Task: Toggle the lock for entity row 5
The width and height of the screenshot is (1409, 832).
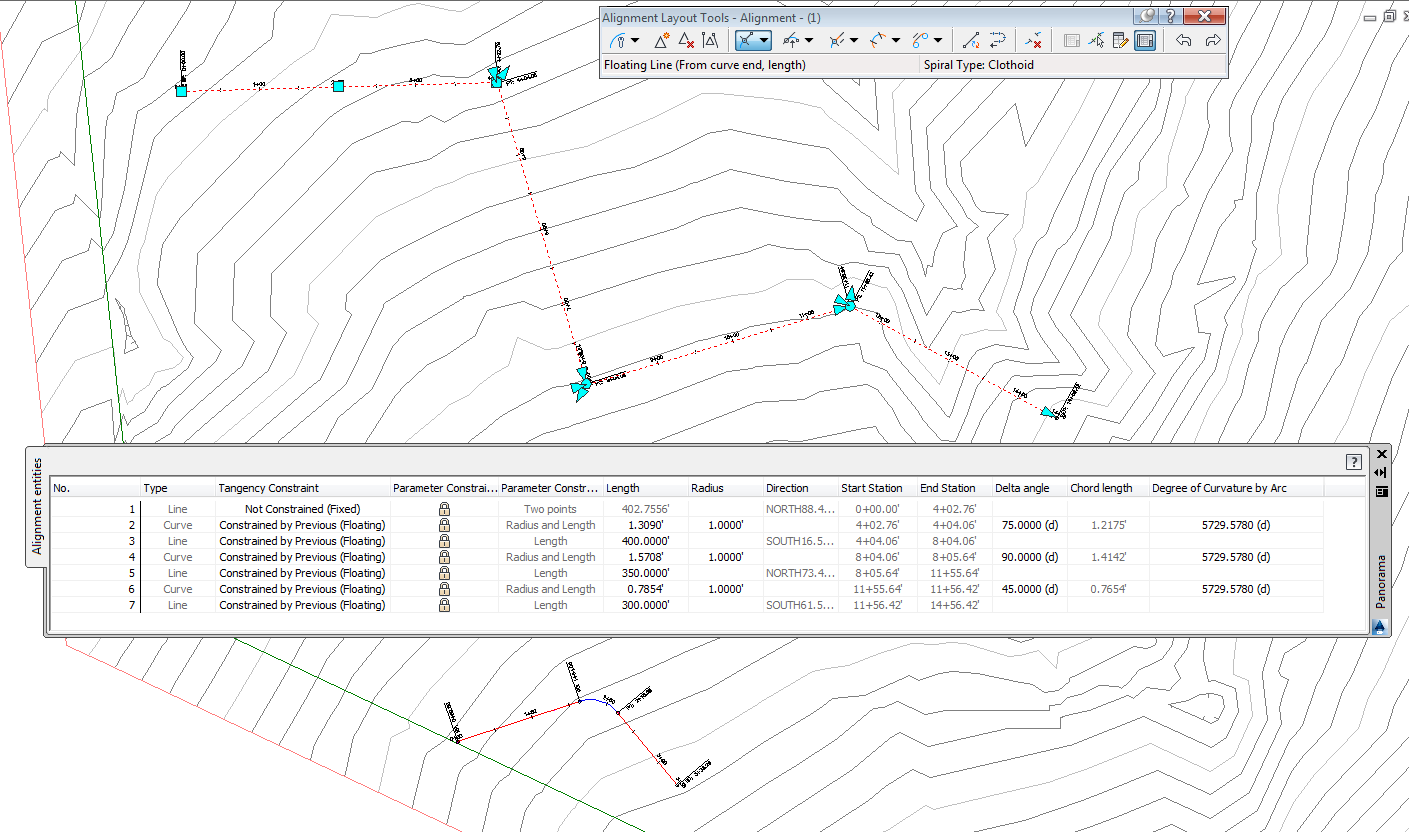Action: tap(444, 573)
